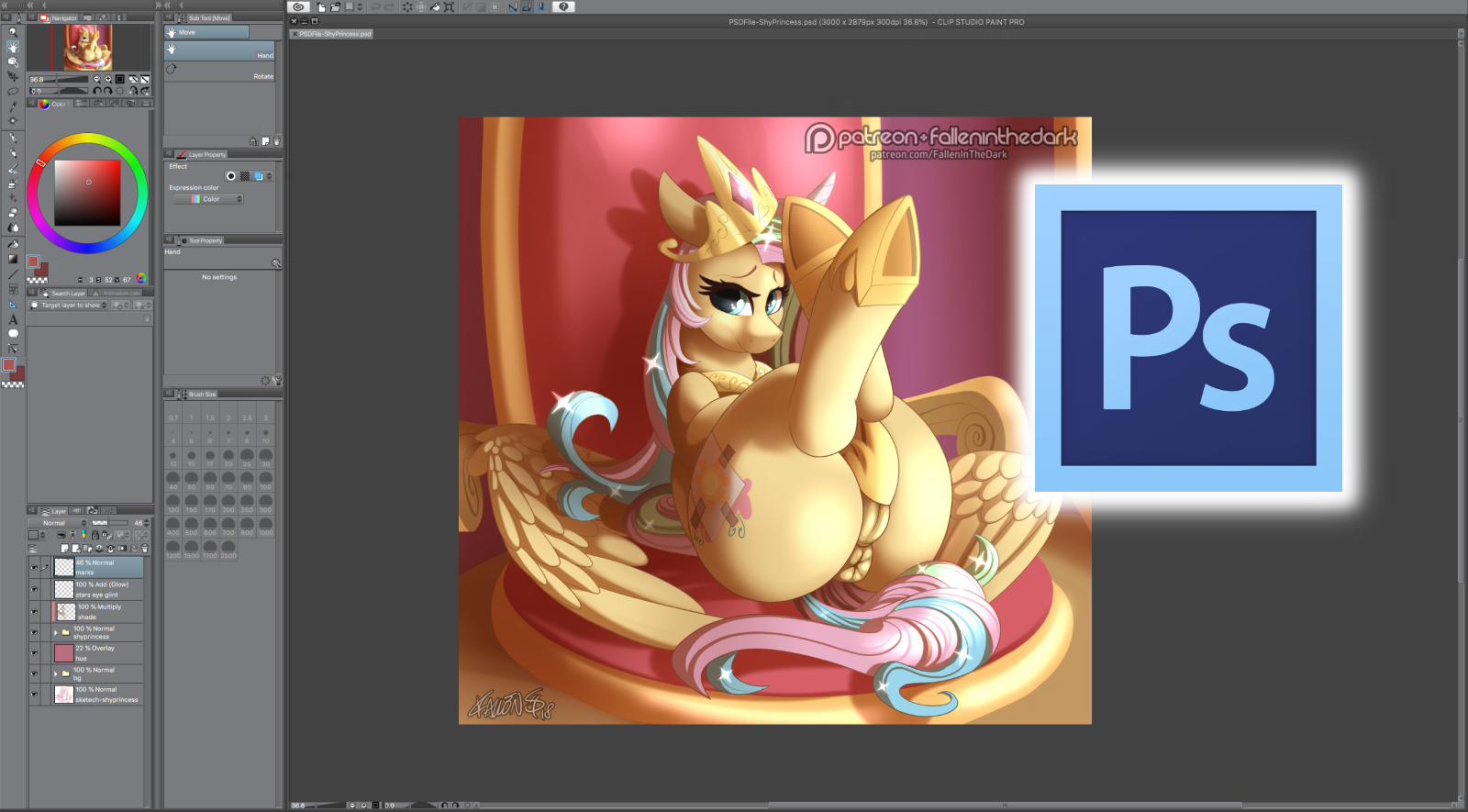
Task: Hide the stars eye glint layer
Action: (x=35, y=589)
